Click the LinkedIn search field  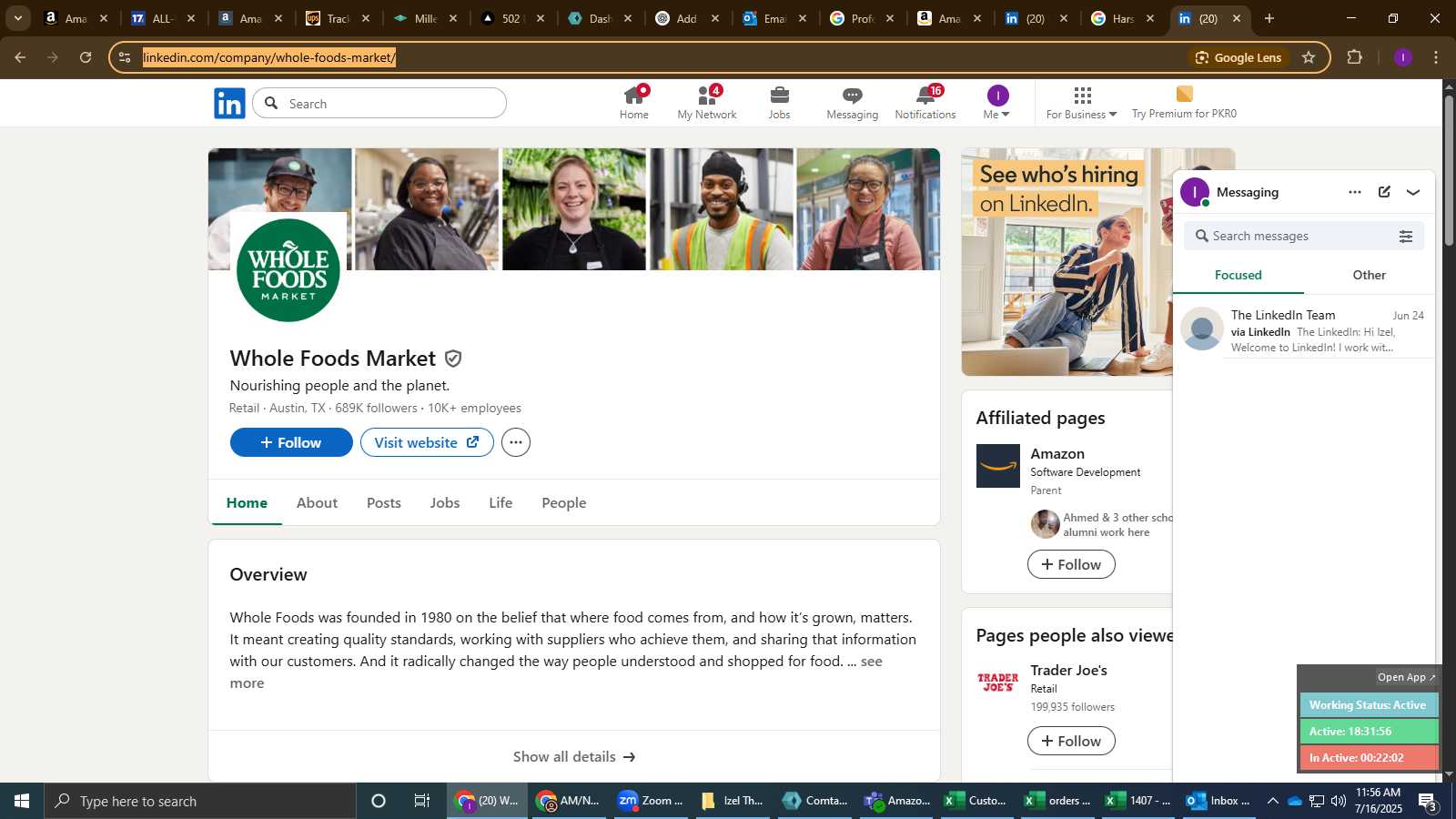pos(379,103)
